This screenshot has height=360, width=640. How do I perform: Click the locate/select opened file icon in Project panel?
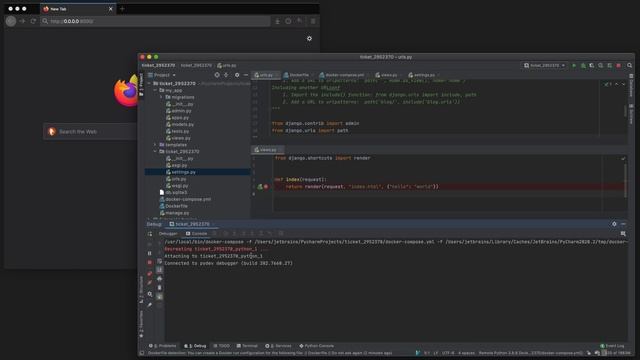point(217,75)
